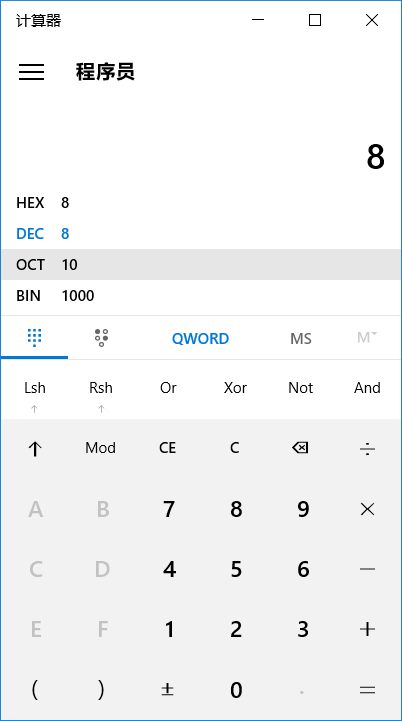The height and width of the screenshot is (721, 402).
Task: Click digit 1 key
Action: pyautogui.click(x=169, y=629)
